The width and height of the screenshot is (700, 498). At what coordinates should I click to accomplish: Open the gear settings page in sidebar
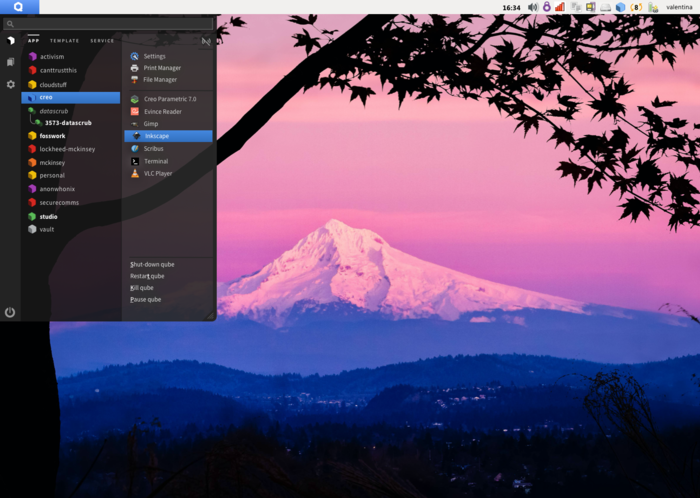[x=11, y=84]
